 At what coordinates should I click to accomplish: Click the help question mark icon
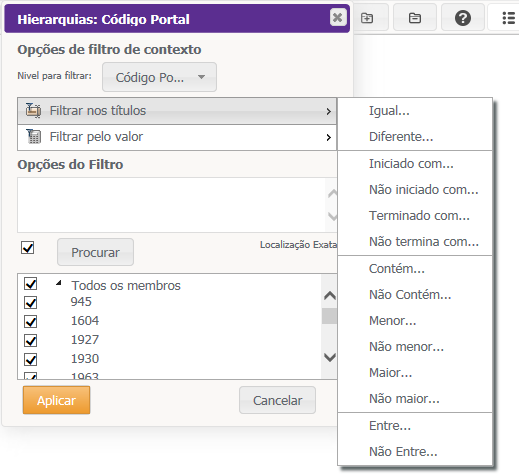point(463,18)
